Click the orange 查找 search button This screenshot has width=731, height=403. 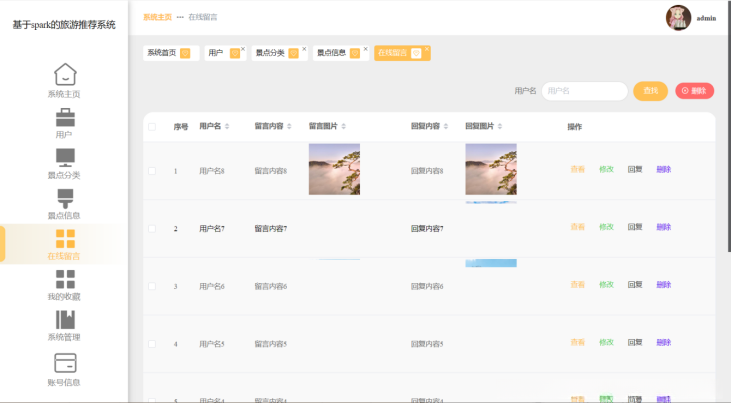point(650,91)
